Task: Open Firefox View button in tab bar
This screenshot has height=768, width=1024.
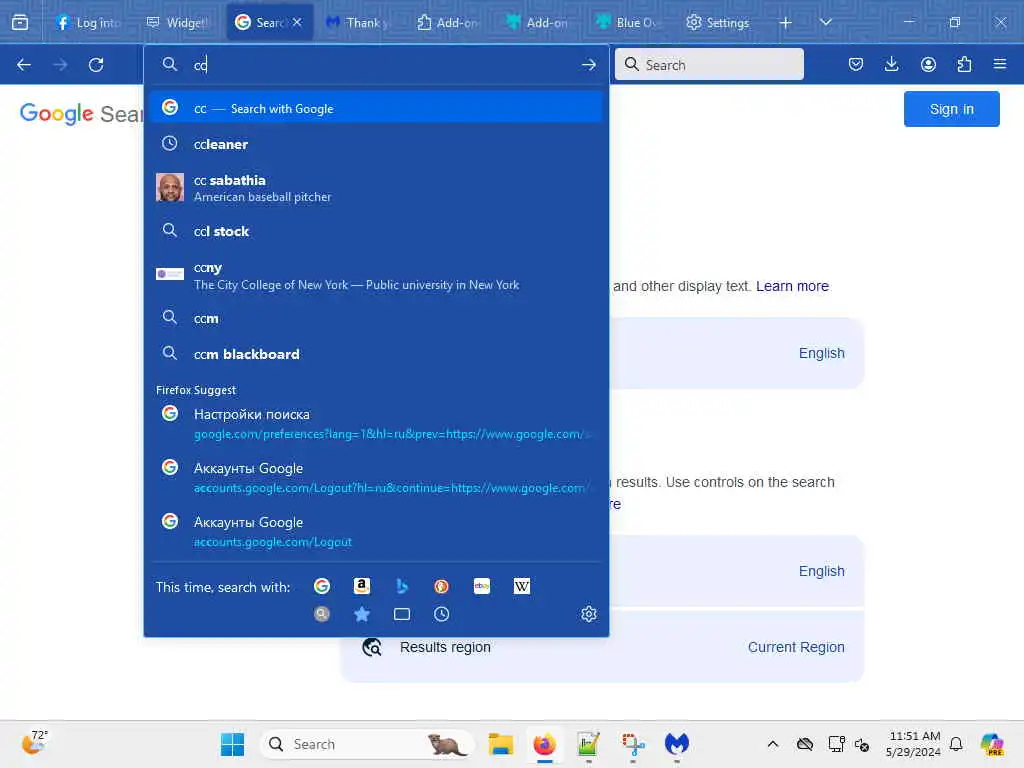Action: pos(20,22)
